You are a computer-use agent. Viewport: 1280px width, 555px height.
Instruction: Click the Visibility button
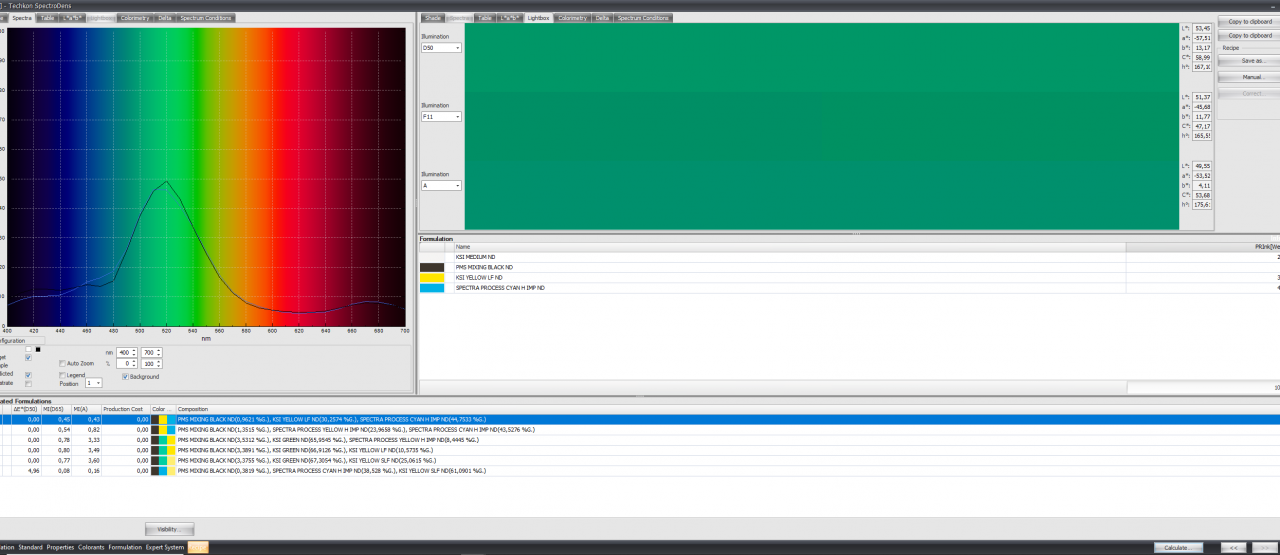(x=169, y=529)
